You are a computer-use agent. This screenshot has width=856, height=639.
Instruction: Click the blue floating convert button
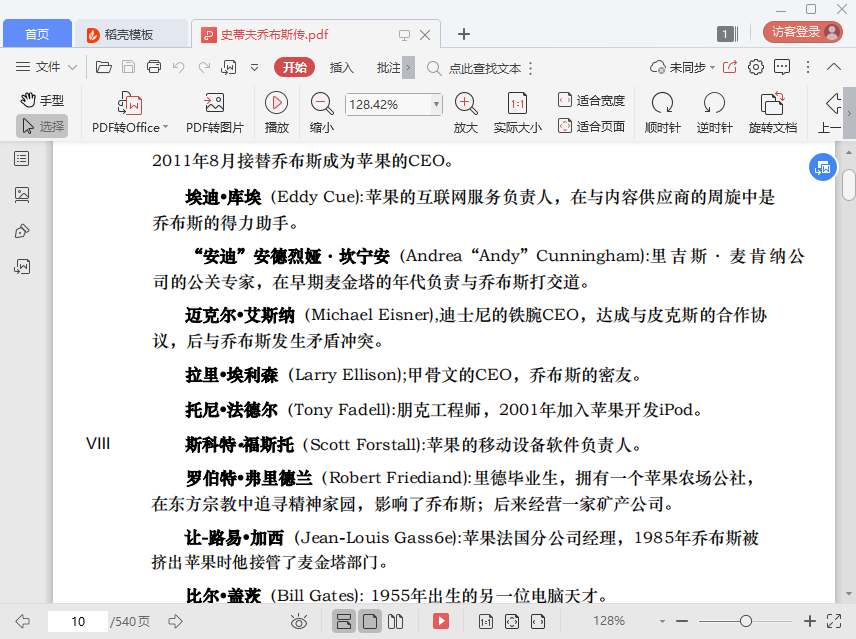coord(823,168)
